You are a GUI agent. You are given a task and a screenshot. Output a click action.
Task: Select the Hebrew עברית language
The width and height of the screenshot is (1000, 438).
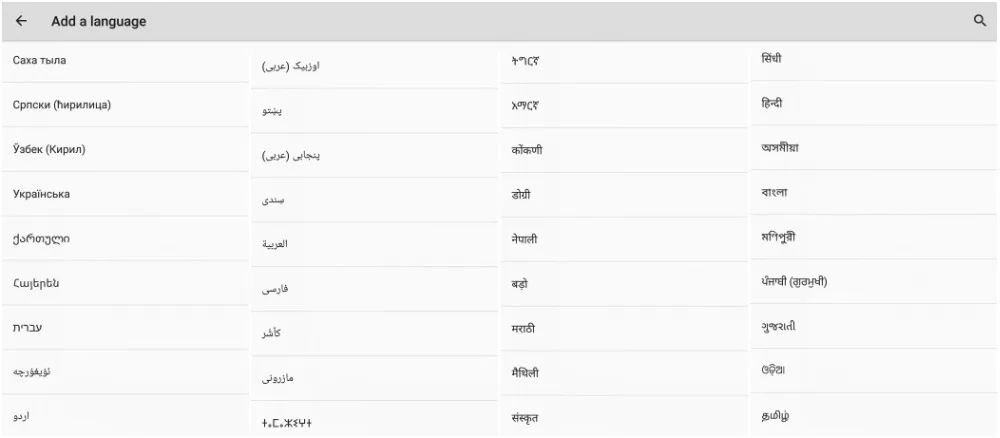pos(125,328)
